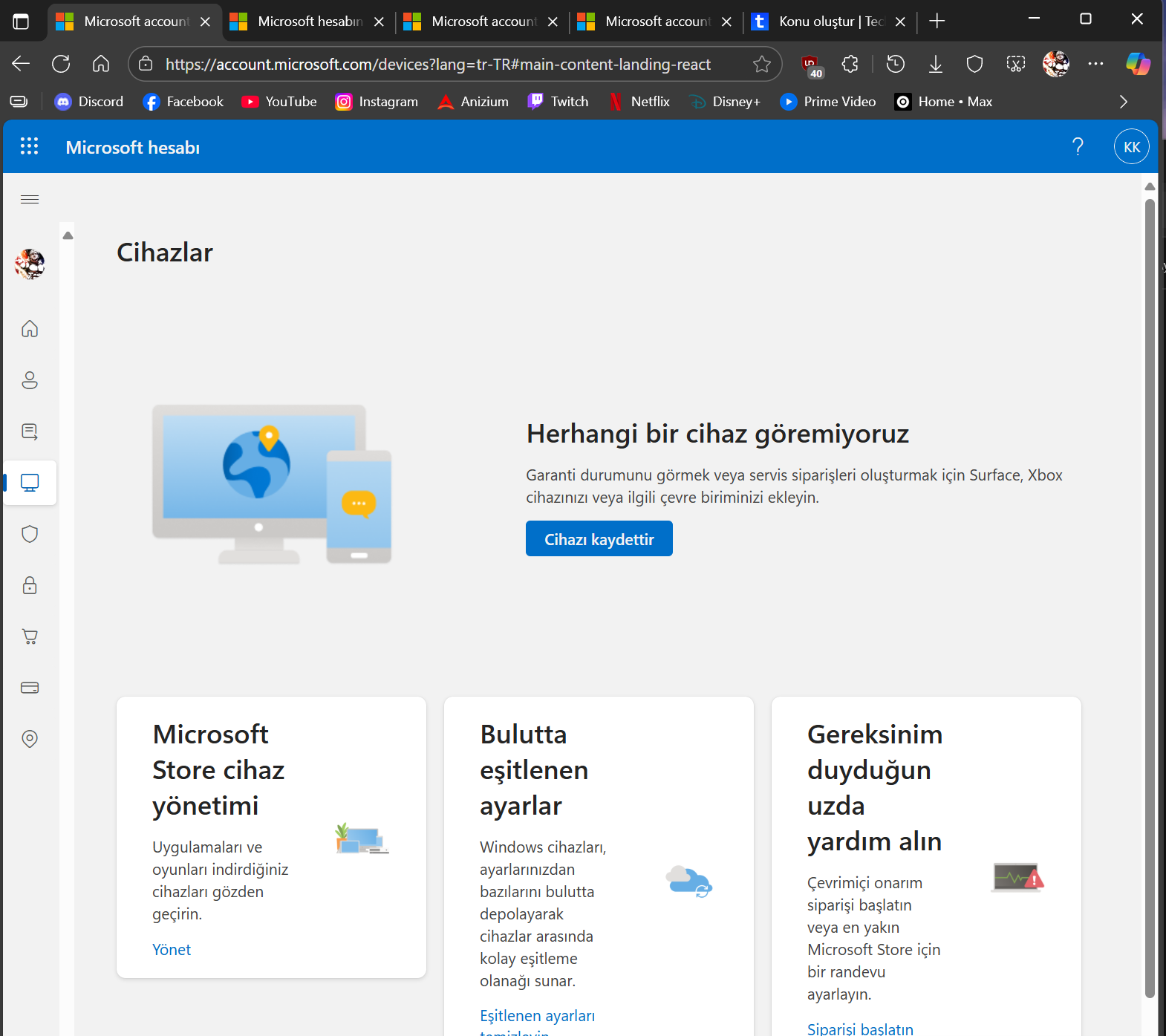This screenshot has height=1036, width=1166.
Task: Open the Instagram bookmark
Action: (x=377, y=102)
